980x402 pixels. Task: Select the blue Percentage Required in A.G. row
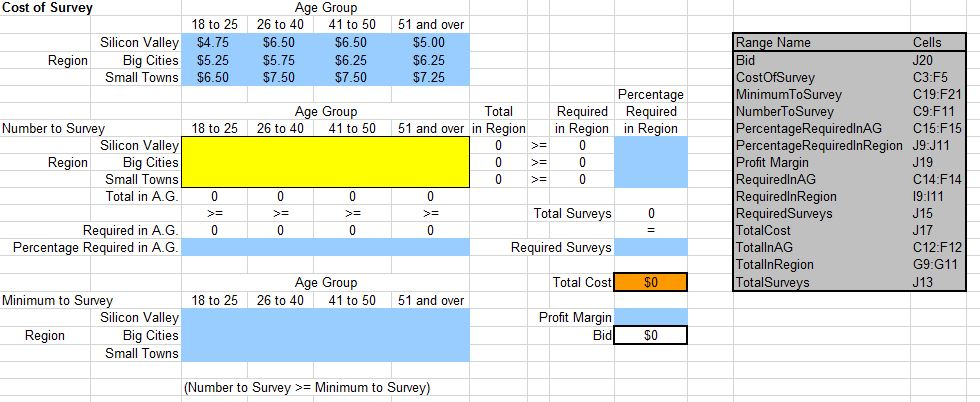(x=325, y=247)
